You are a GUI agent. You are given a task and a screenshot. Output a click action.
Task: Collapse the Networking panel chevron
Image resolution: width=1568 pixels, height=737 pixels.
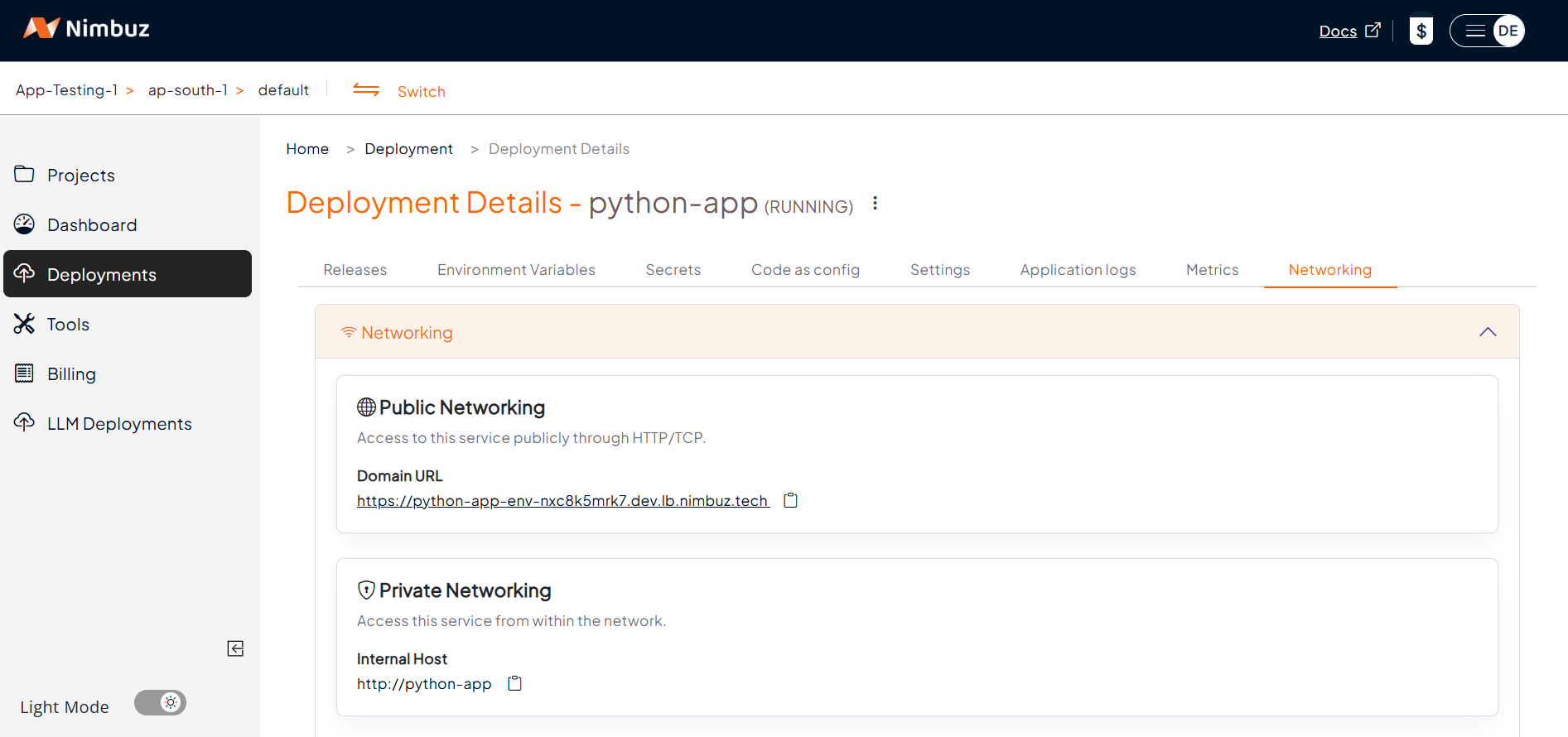click(1488, 332)
